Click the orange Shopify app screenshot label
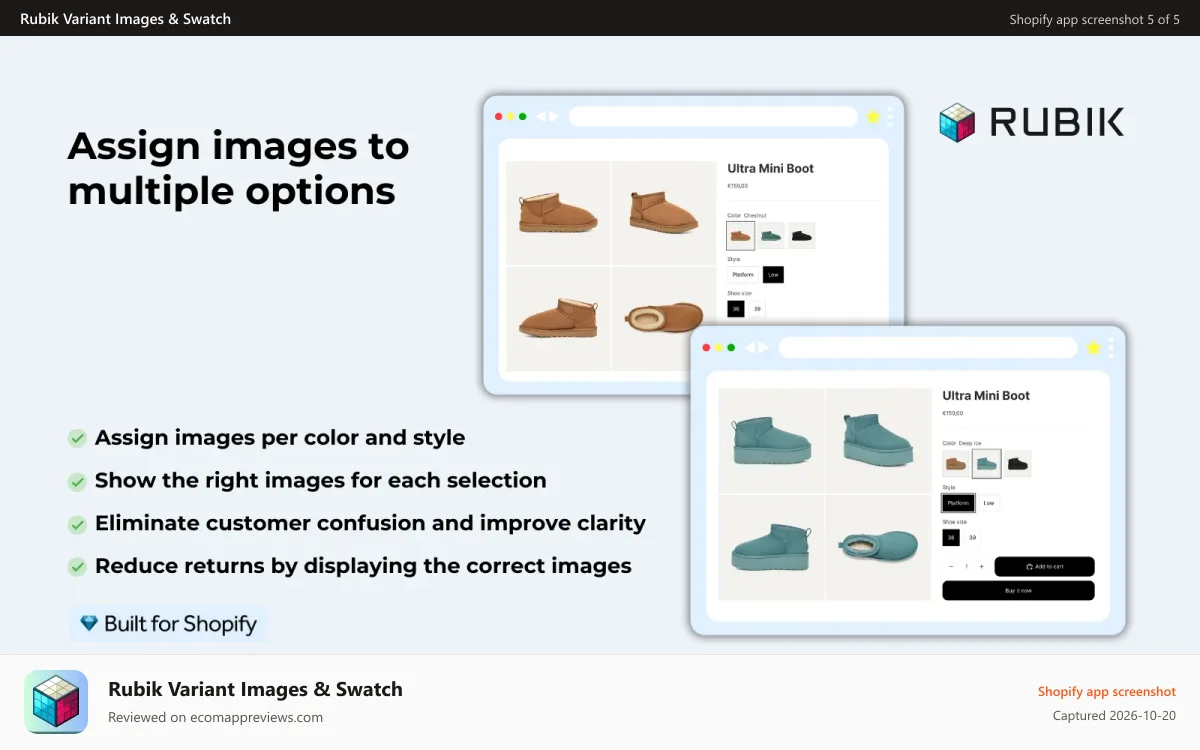 (x=1107, y=691)
